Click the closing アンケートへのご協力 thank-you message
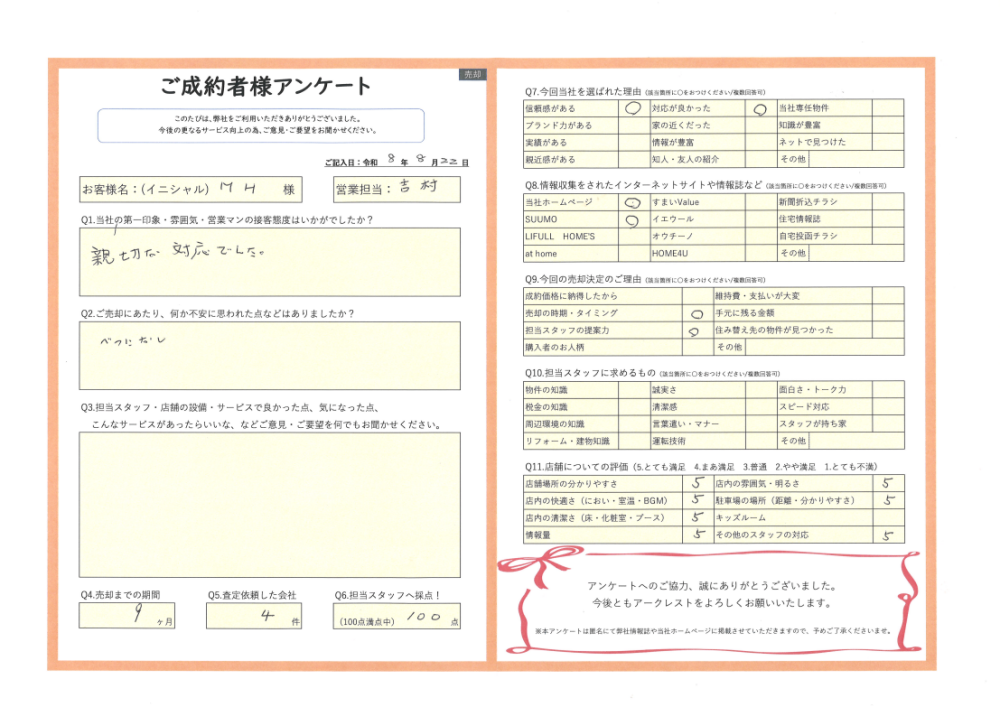 point(711,594)
